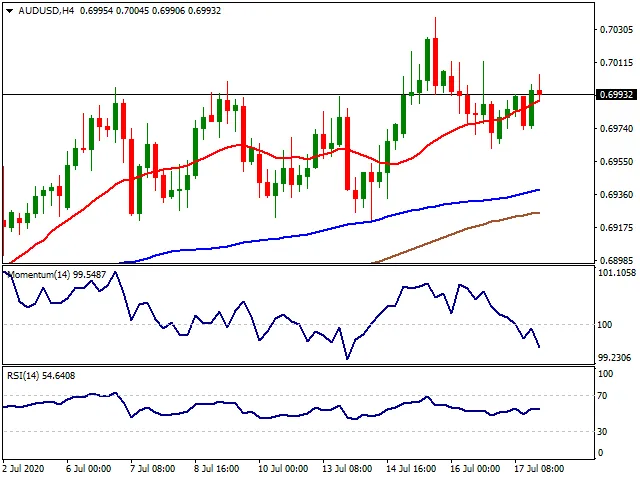Click the 14 Jul 16:00 time label
The height and width of the screenshot is (480, 640).
[x=411, y=468]
